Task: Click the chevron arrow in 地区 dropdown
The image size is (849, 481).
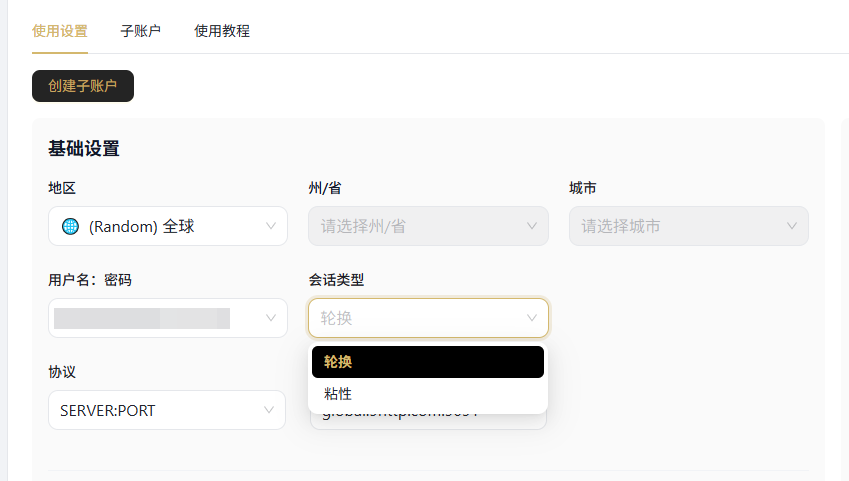Action: (271, 226)
